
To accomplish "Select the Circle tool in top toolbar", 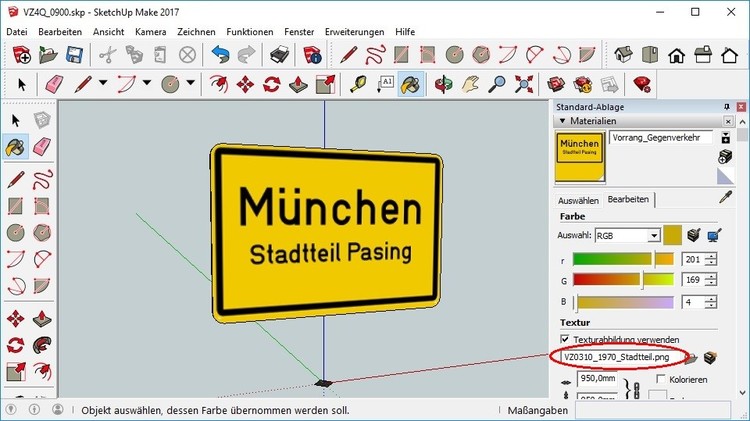I will (454, 55).
